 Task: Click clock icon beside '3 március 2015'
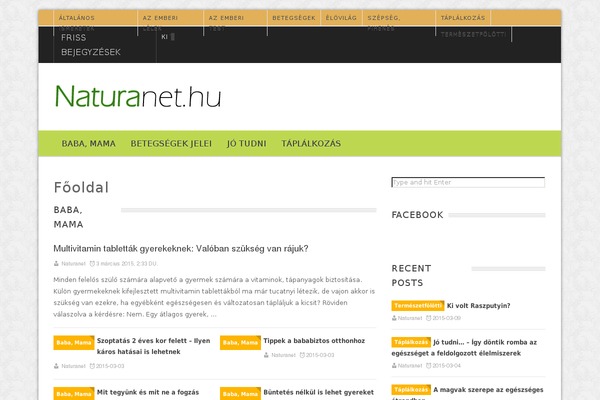(92, 263)
